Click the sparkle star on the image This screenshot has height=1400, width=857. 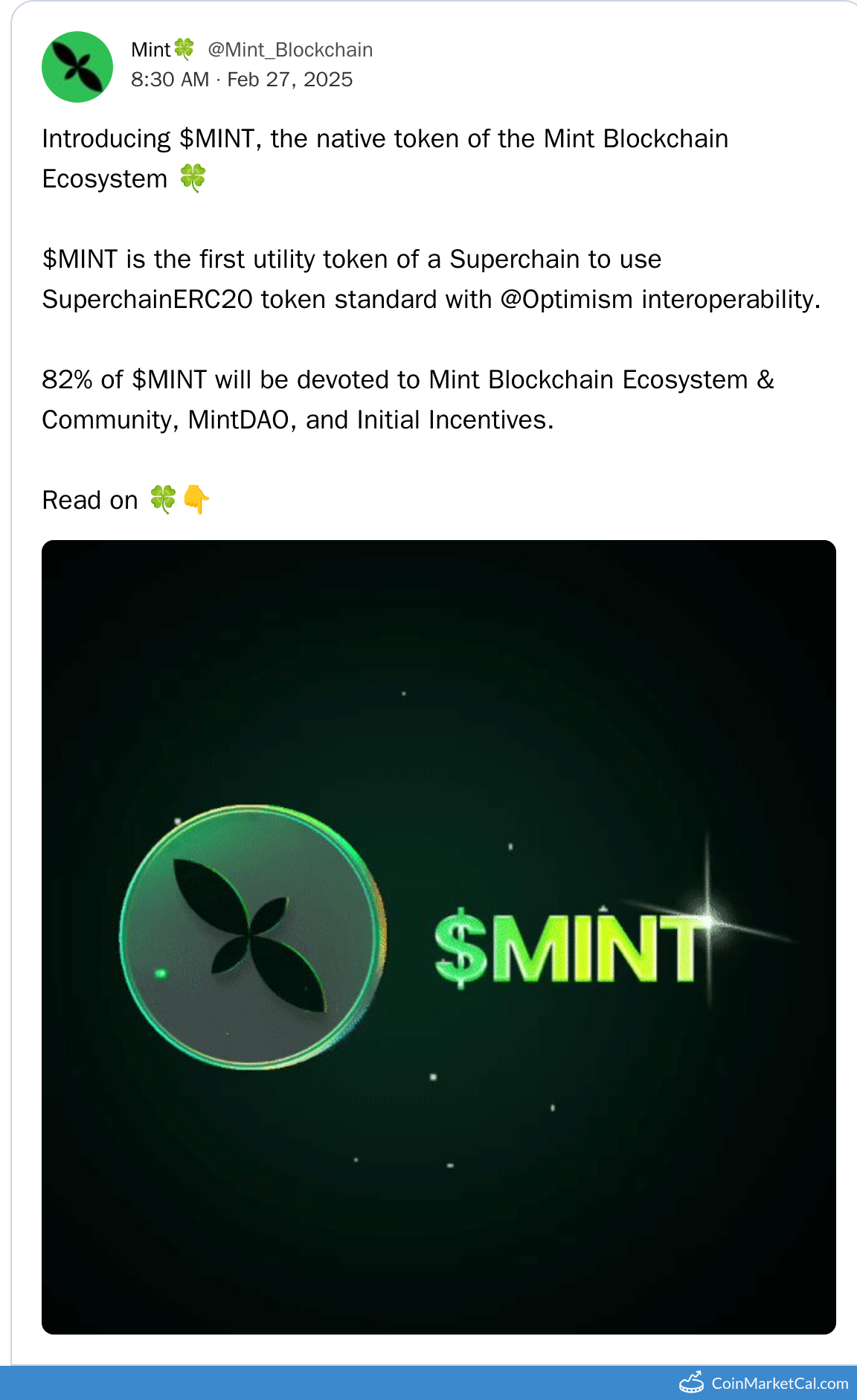point(707,920)
